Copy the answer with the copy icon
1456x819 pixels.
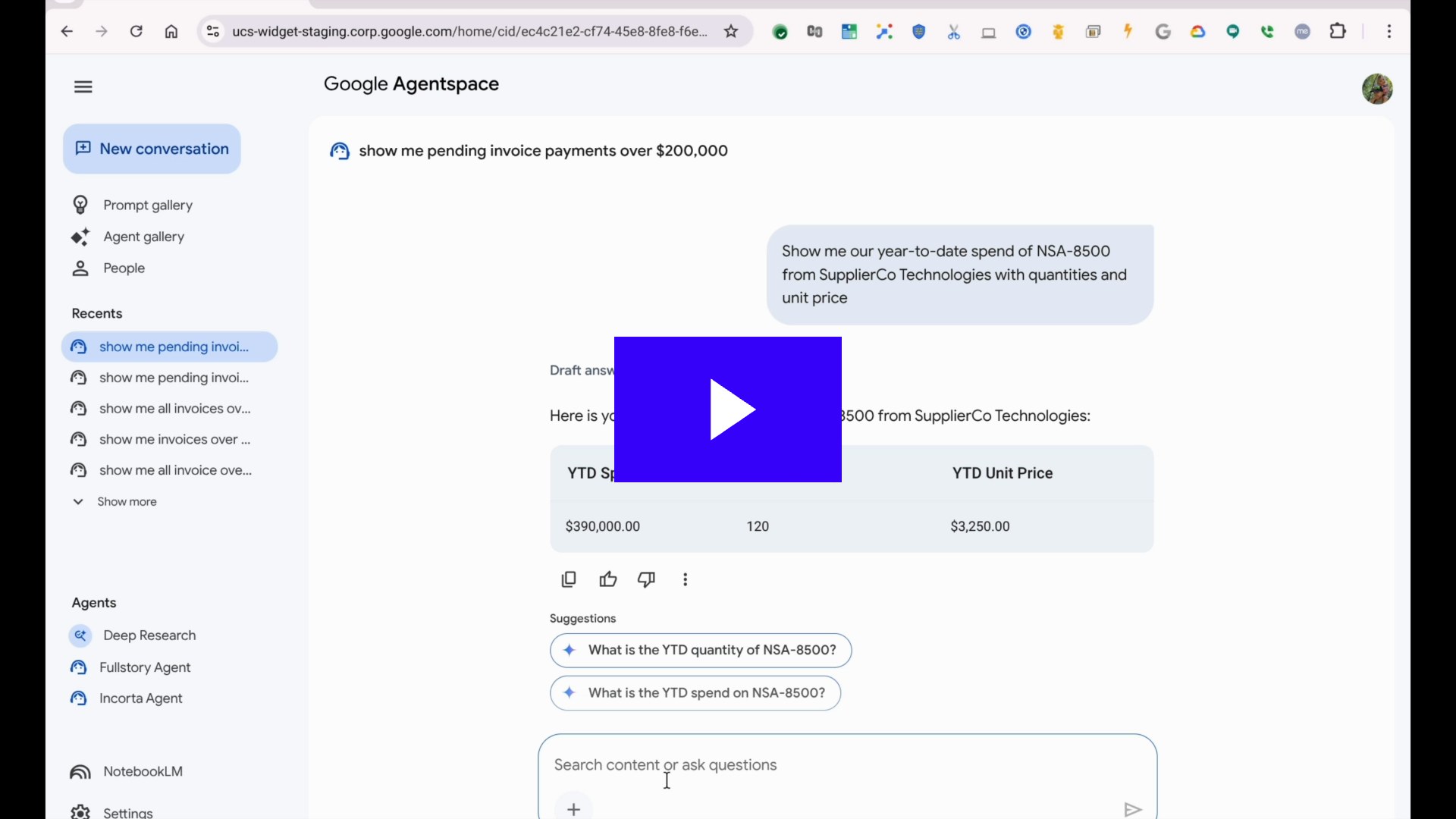click(569, 580)
